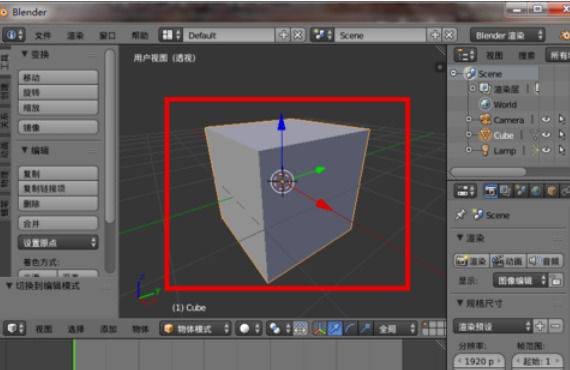The height and width of the screenshot is (370, 570).
Task: Click the Lamp icon in the outliner
Action: coord(485,150)
